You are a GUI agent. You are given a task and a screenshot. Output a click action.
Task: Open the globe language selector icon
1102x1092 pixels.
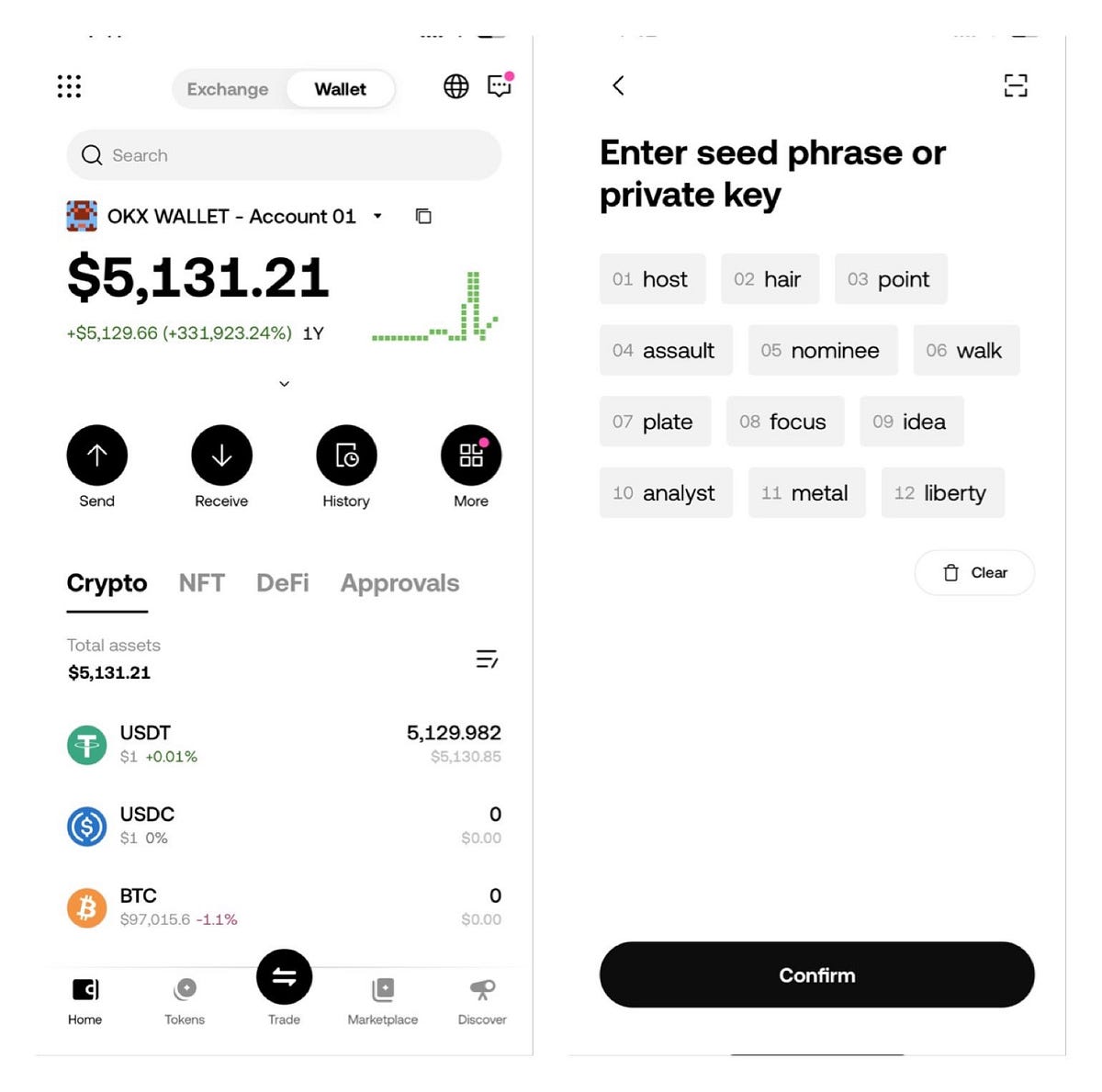[x=455, y=88]
